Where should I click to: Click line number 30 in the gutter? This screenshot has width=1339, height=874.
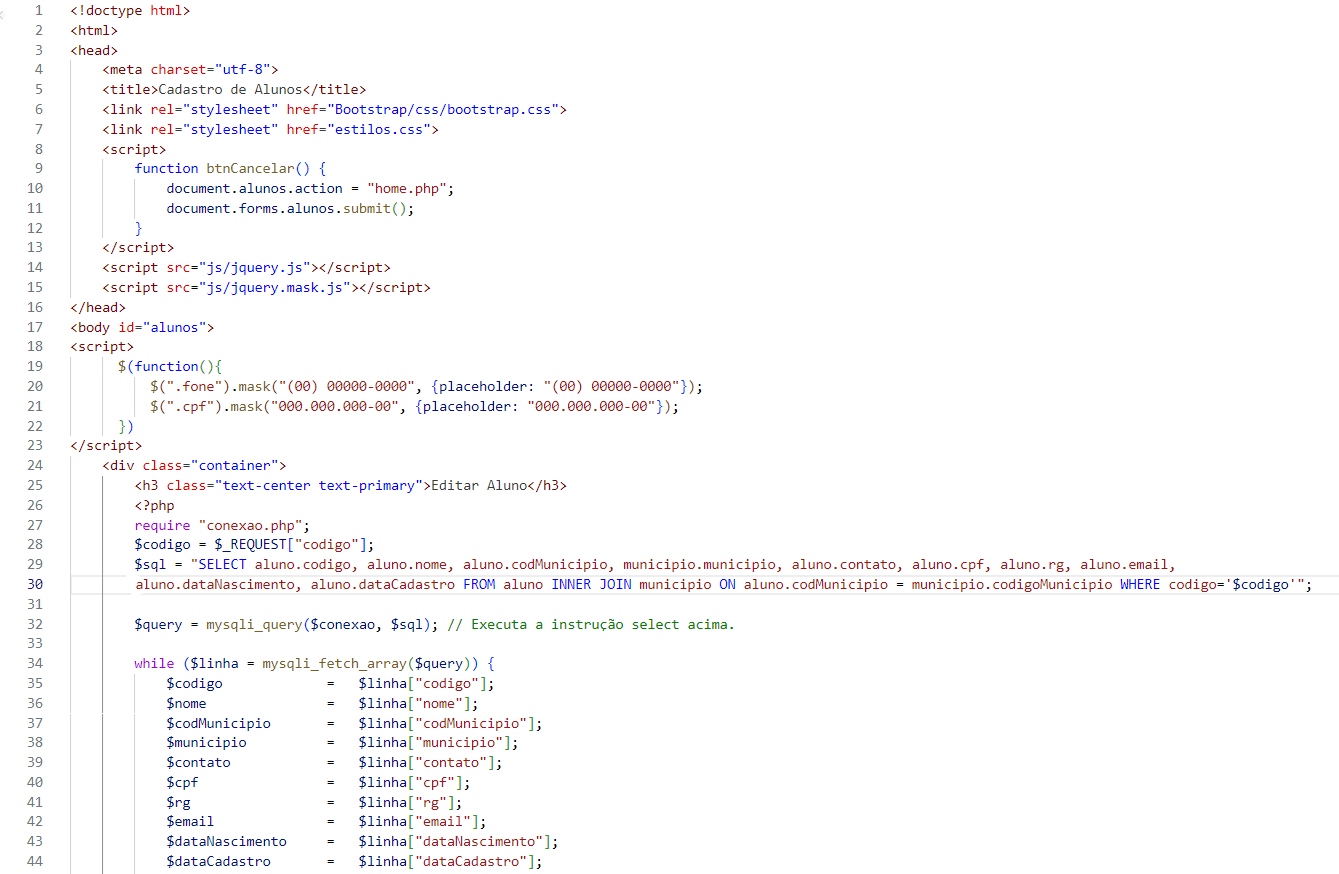pyautogui.click(x=35, y=584)
